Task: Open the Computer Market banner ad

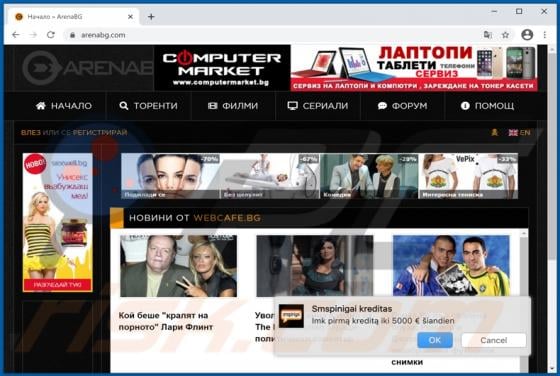Action: pos(222,68)
